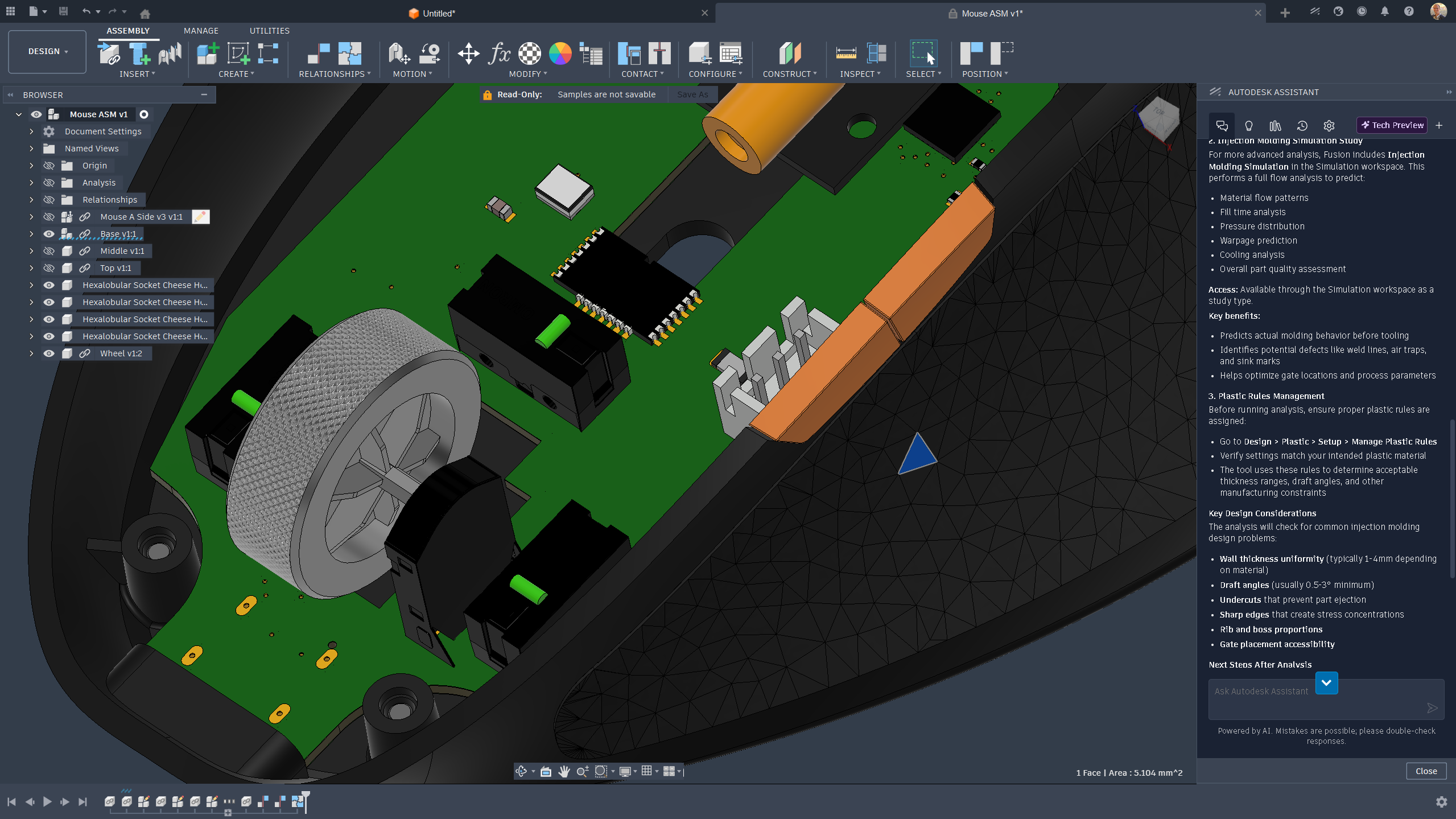Open Change Parameters with the fx icon
1456x819 pixels.
499,54
